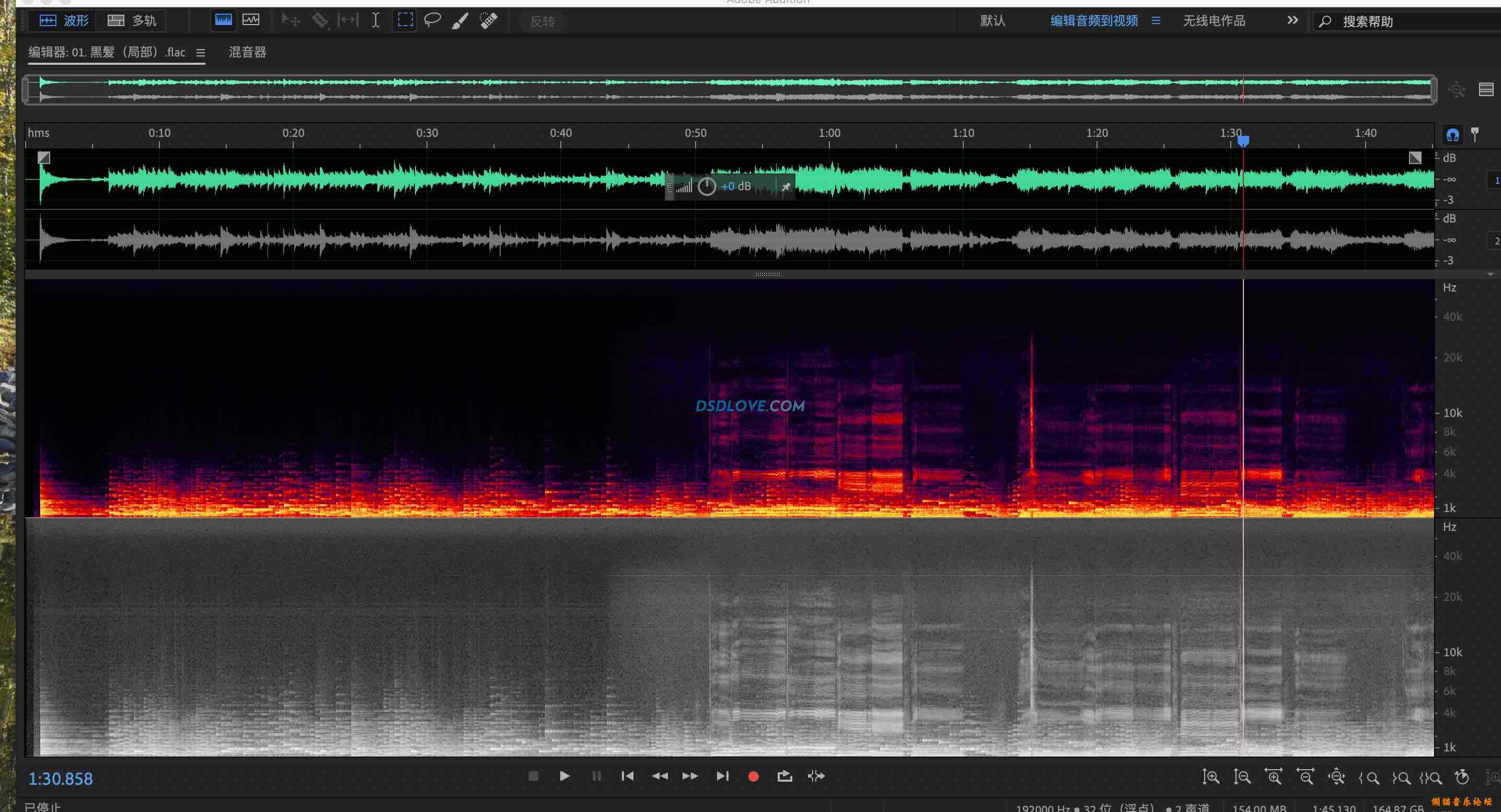Move playhead to previous marker
Viewport: 1501px width, 812px height.
[628, 776]
